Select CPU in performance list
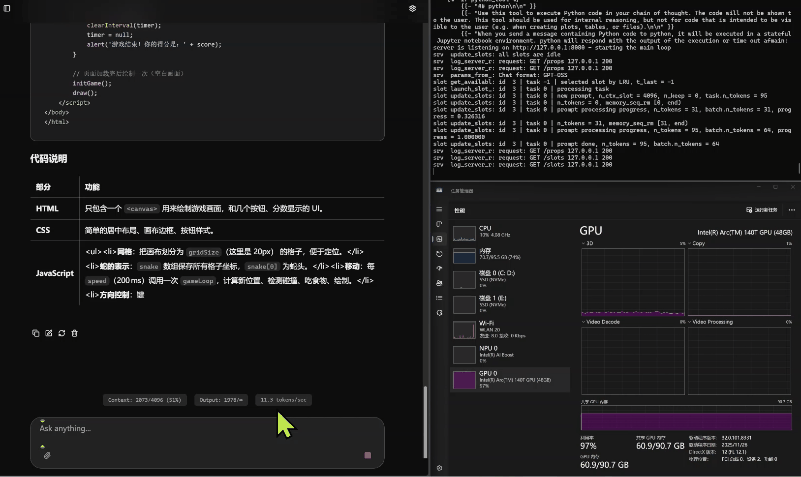 [x=510, y=233]
